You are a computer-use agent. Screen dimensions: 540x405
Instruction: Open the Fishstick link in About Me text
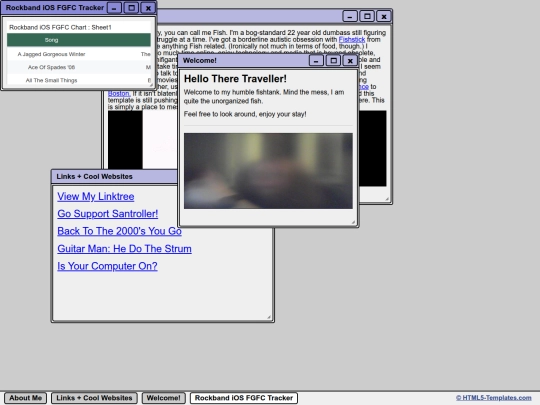pos(352,40)
